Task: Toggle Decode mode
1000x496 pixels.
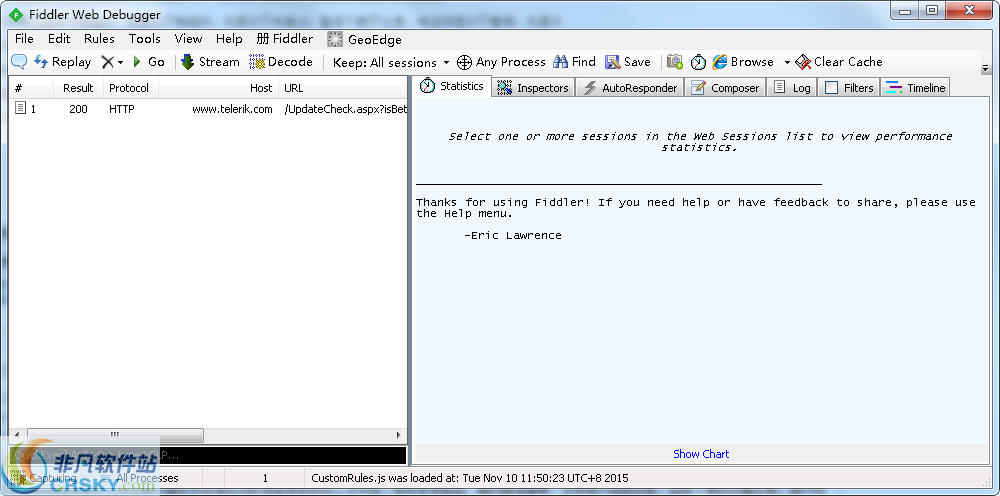Action: 281,62
